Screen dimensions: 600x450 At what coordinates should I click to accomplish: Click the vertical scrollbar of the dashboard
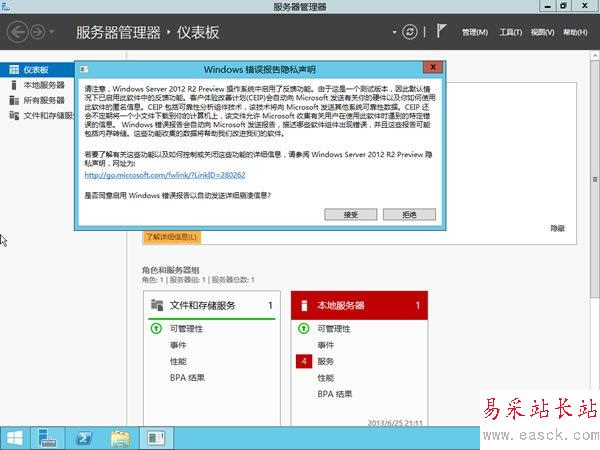(x=595, y=180)
